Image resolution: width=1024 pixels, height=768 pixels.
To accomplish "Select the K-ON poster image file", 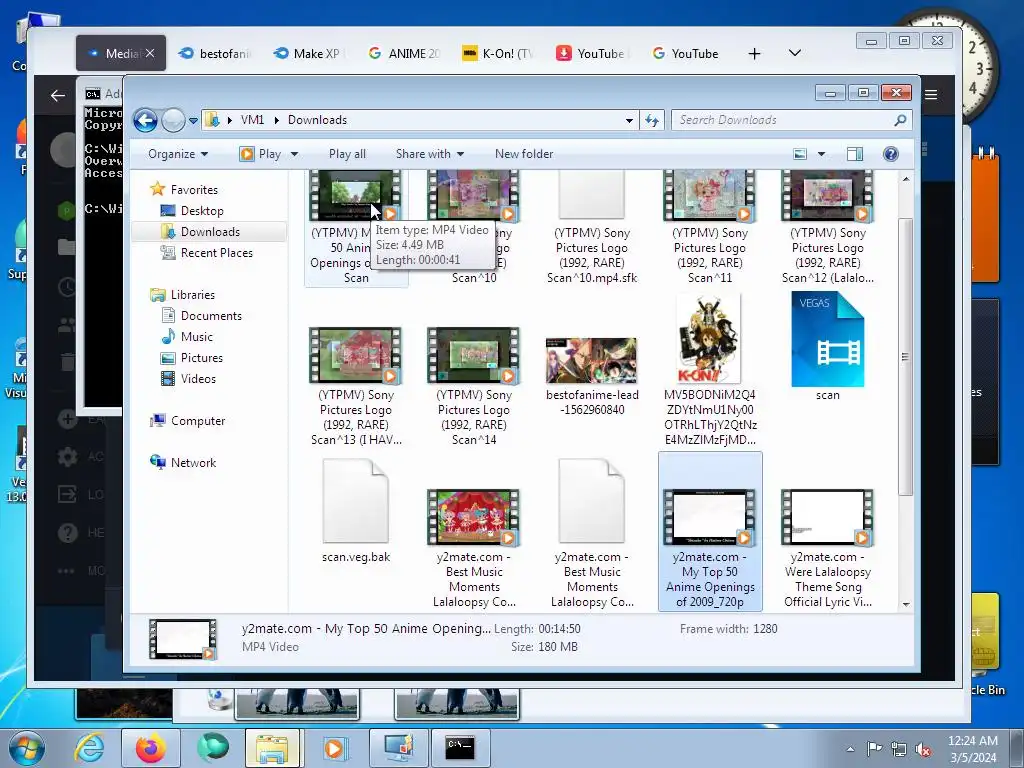I will click(x=710, y=370).
